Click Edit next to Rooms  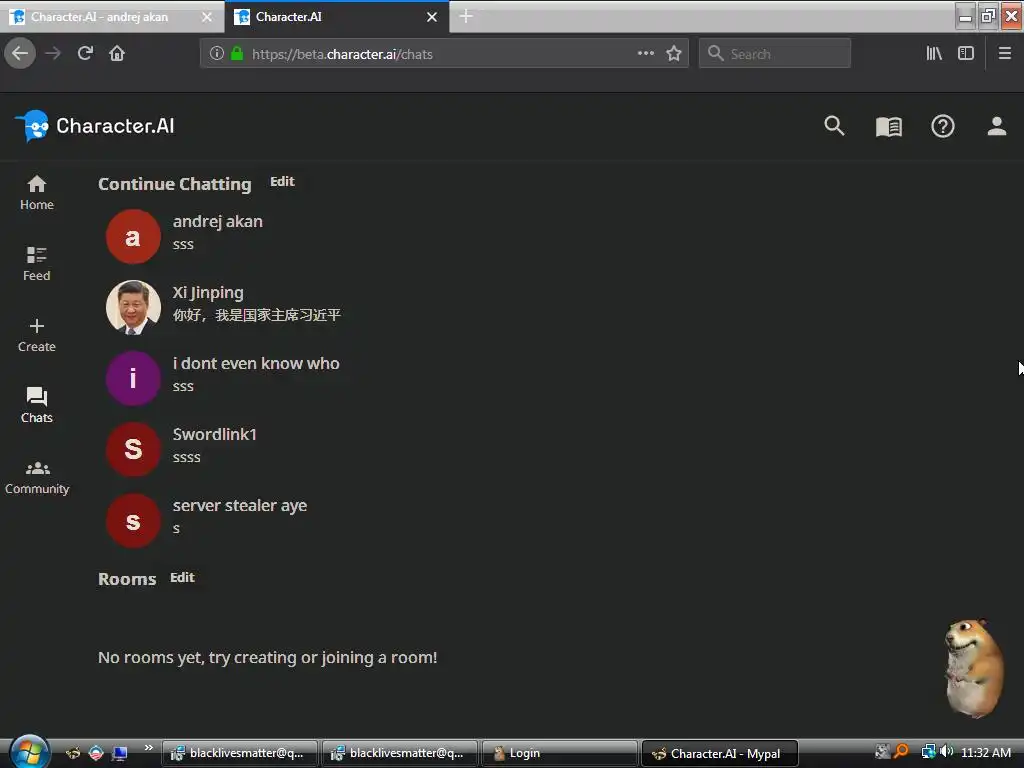(182, 577)
